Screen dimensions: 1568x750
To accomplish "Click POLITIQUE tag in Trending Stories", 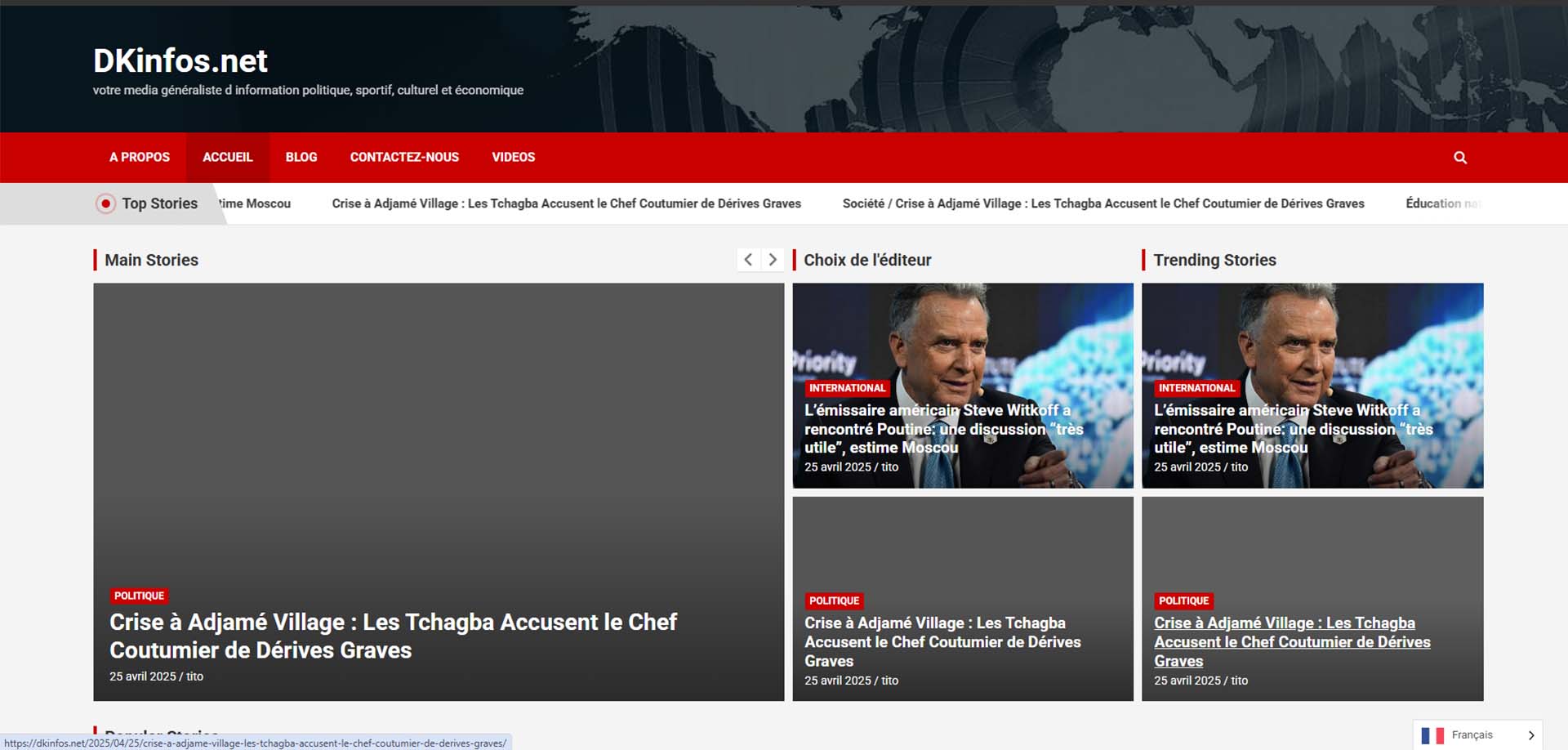I will pos(1183,600).
